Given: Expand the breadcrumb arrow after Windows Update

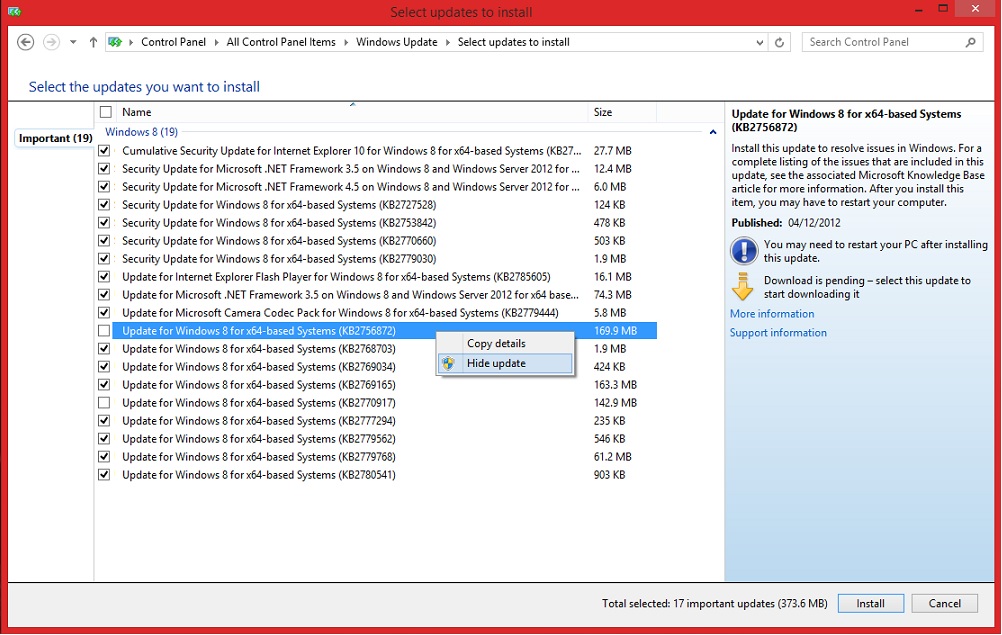Looking at the screenshot, I should pyautogui.click(x=447, y=42).
